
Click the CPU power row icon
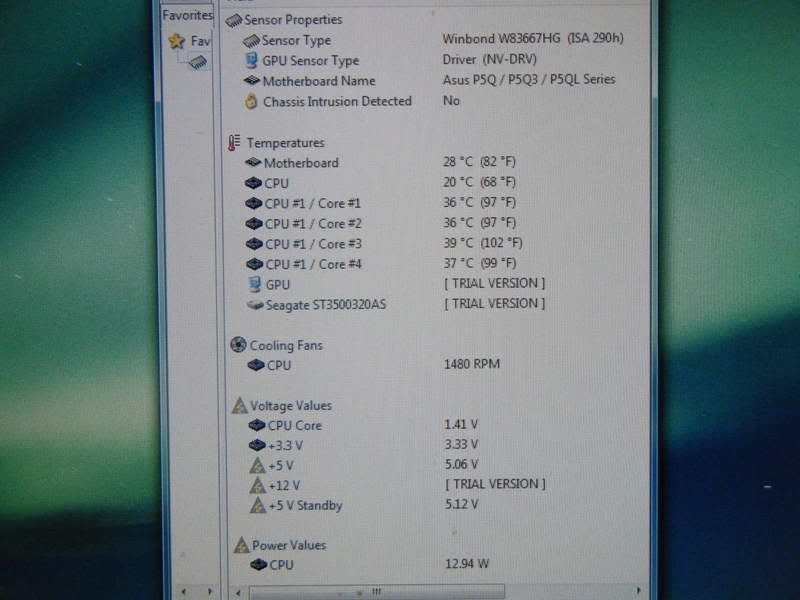[x=259, y=565]
